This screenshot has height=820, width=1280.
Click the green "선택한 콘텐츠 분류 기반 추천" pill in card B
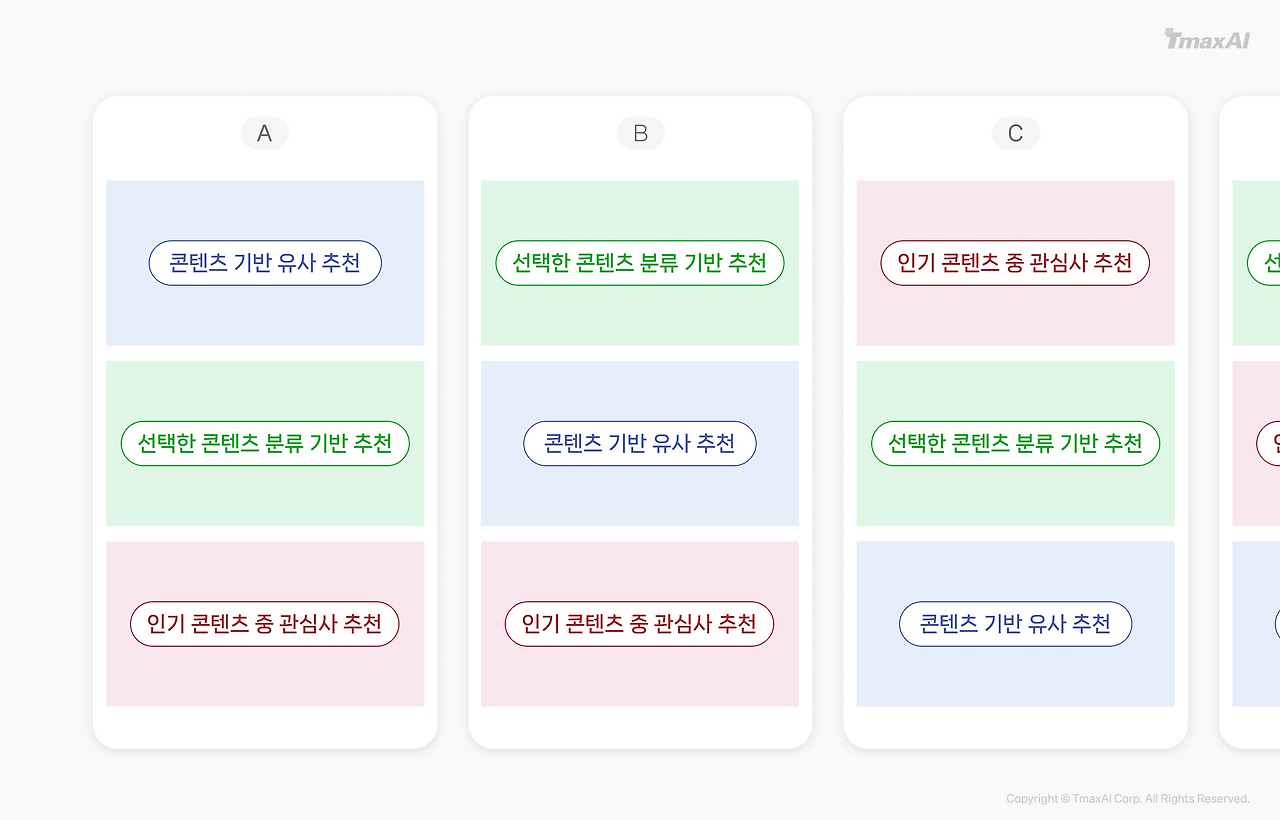point(640,263)
